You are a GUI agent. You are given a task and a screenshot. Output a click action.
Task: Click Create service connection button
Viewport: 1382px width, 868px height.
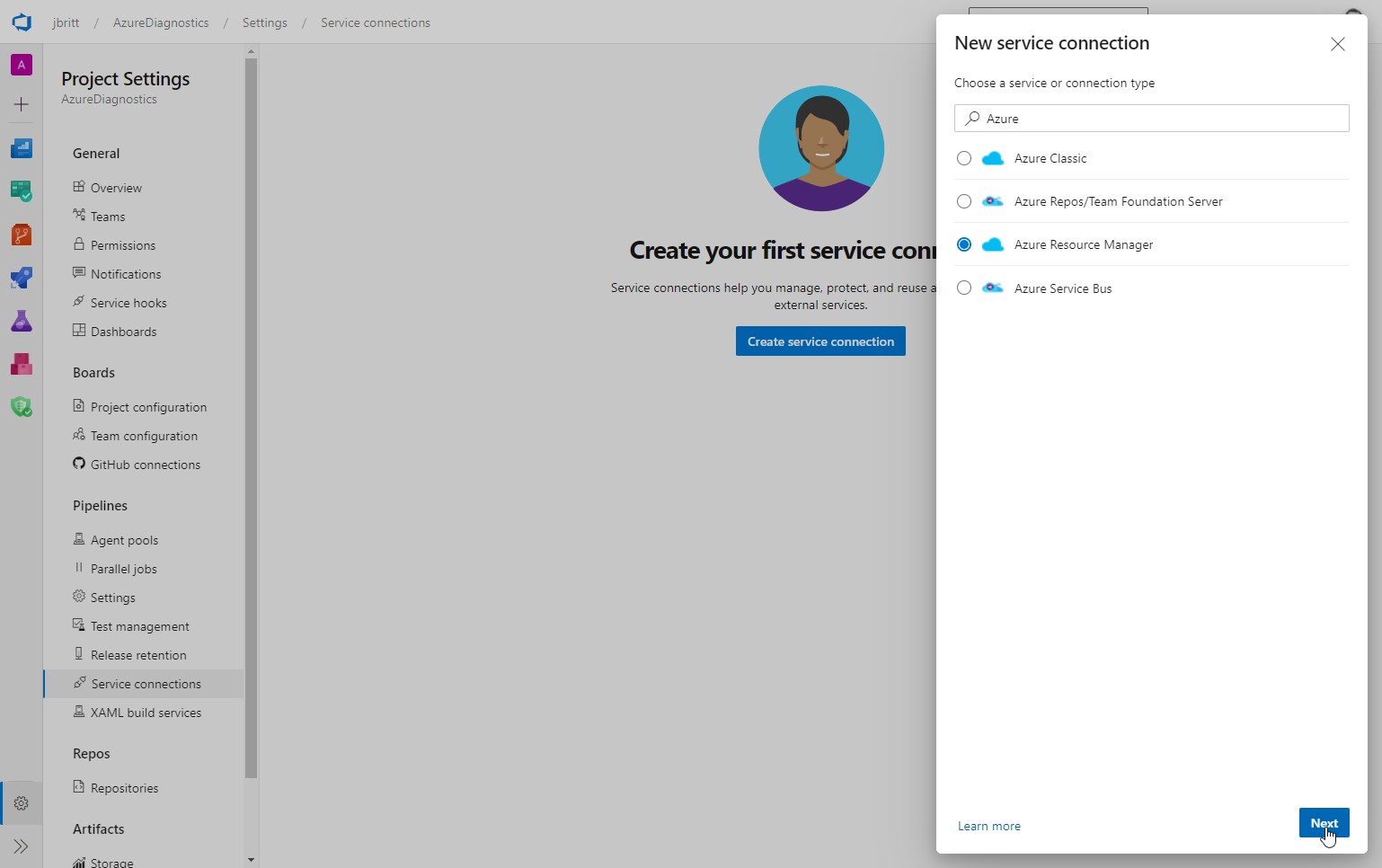[x=820, y=341]
